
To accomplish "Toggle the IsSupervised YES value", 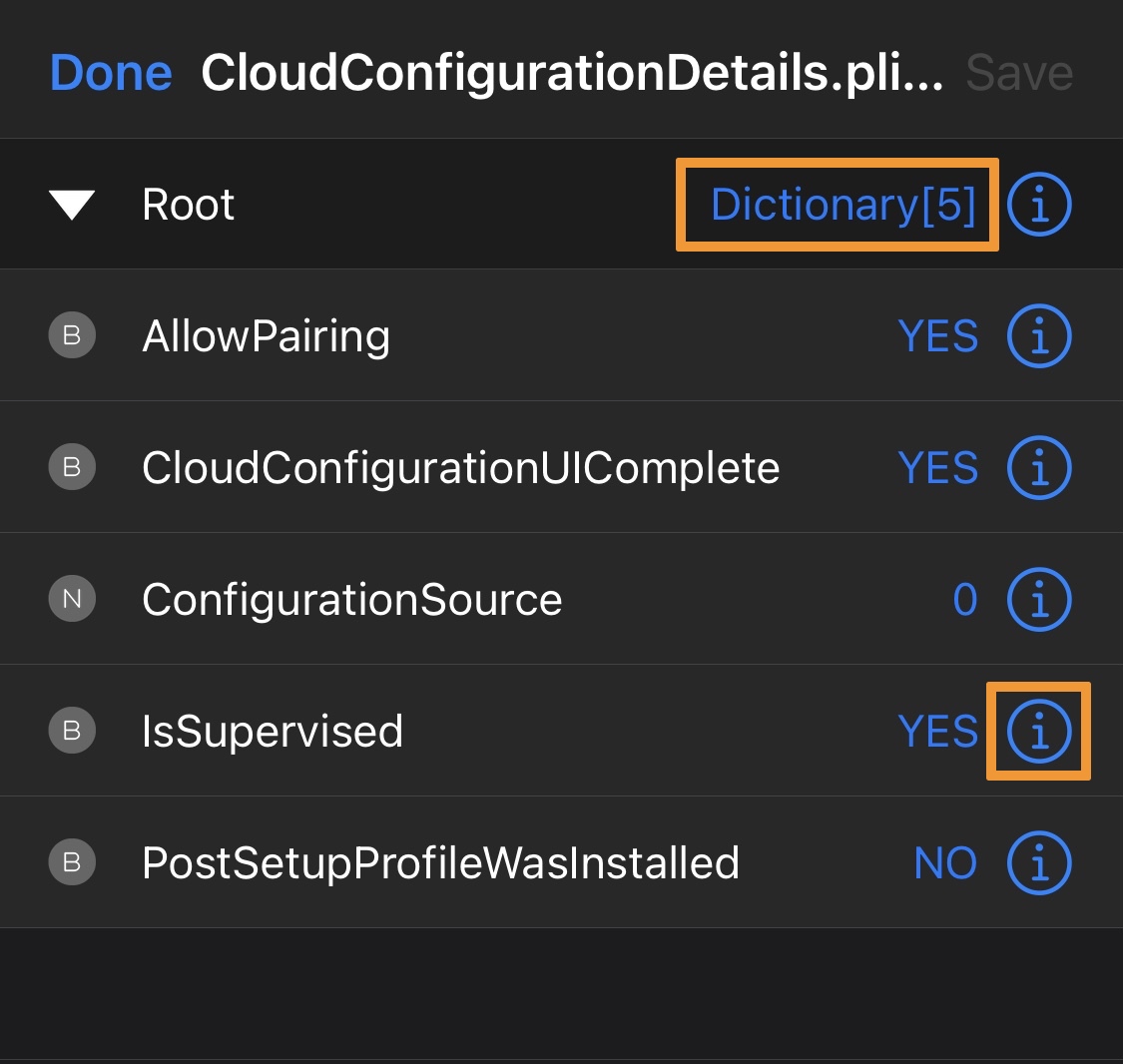I will click(938, 731).
